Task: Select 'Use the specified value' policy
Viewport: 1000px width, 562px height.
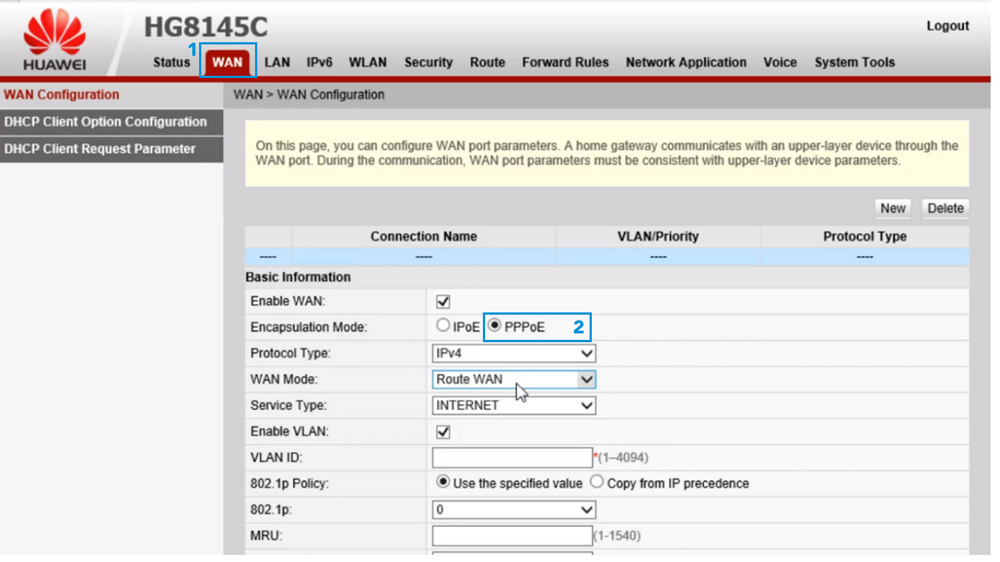Action: [x=443, y=482]
